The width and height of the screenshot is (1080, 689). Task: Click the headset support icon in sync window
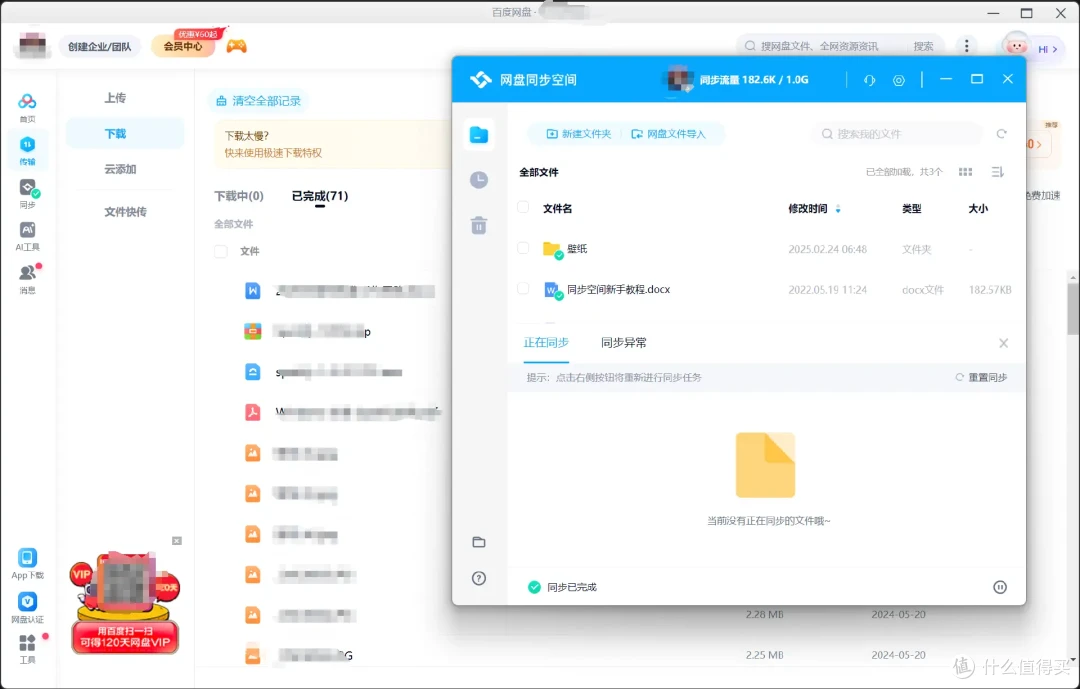coord(869,80)
